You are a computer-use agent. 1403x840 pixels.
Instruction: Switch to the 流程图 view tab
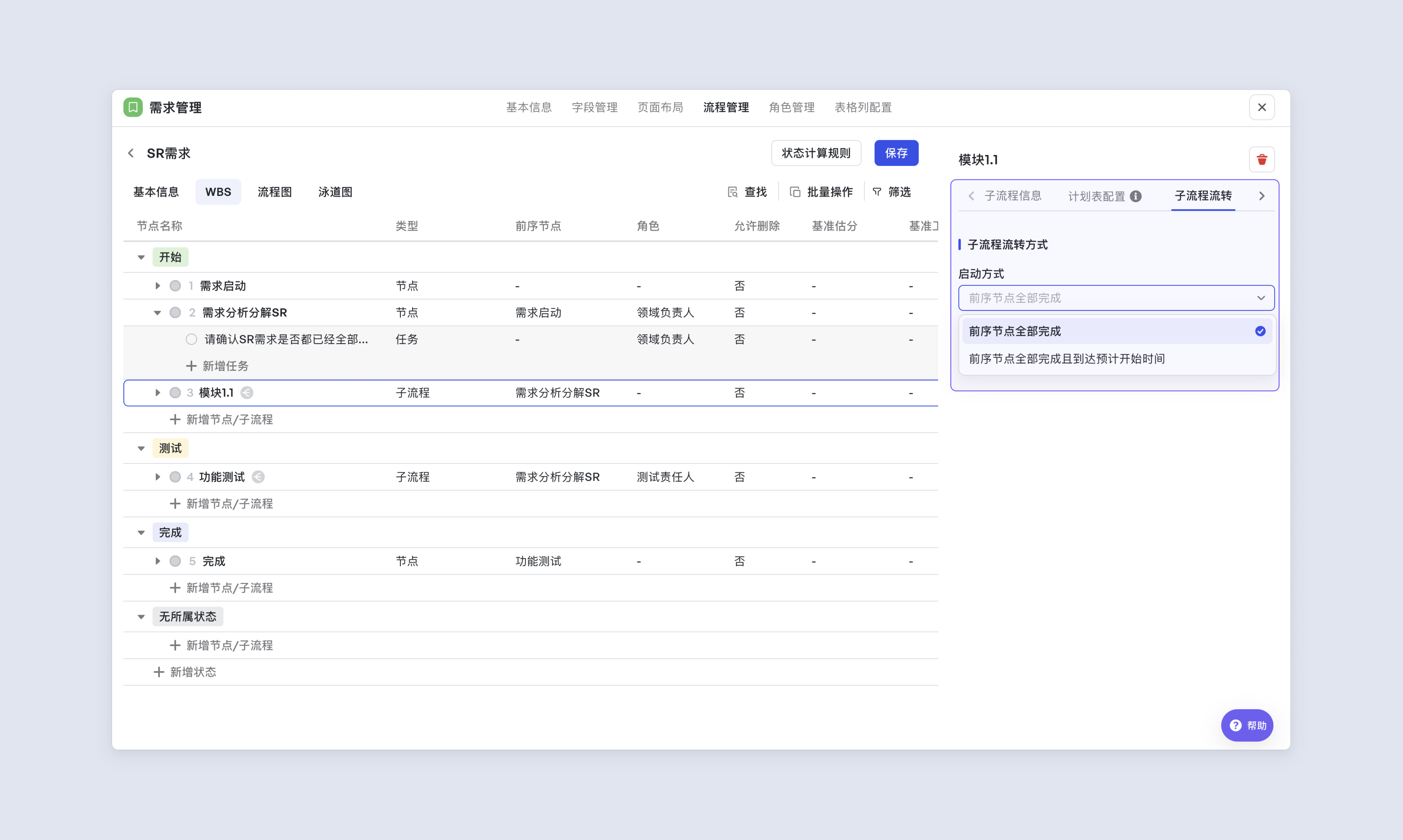tap(274, 192)
